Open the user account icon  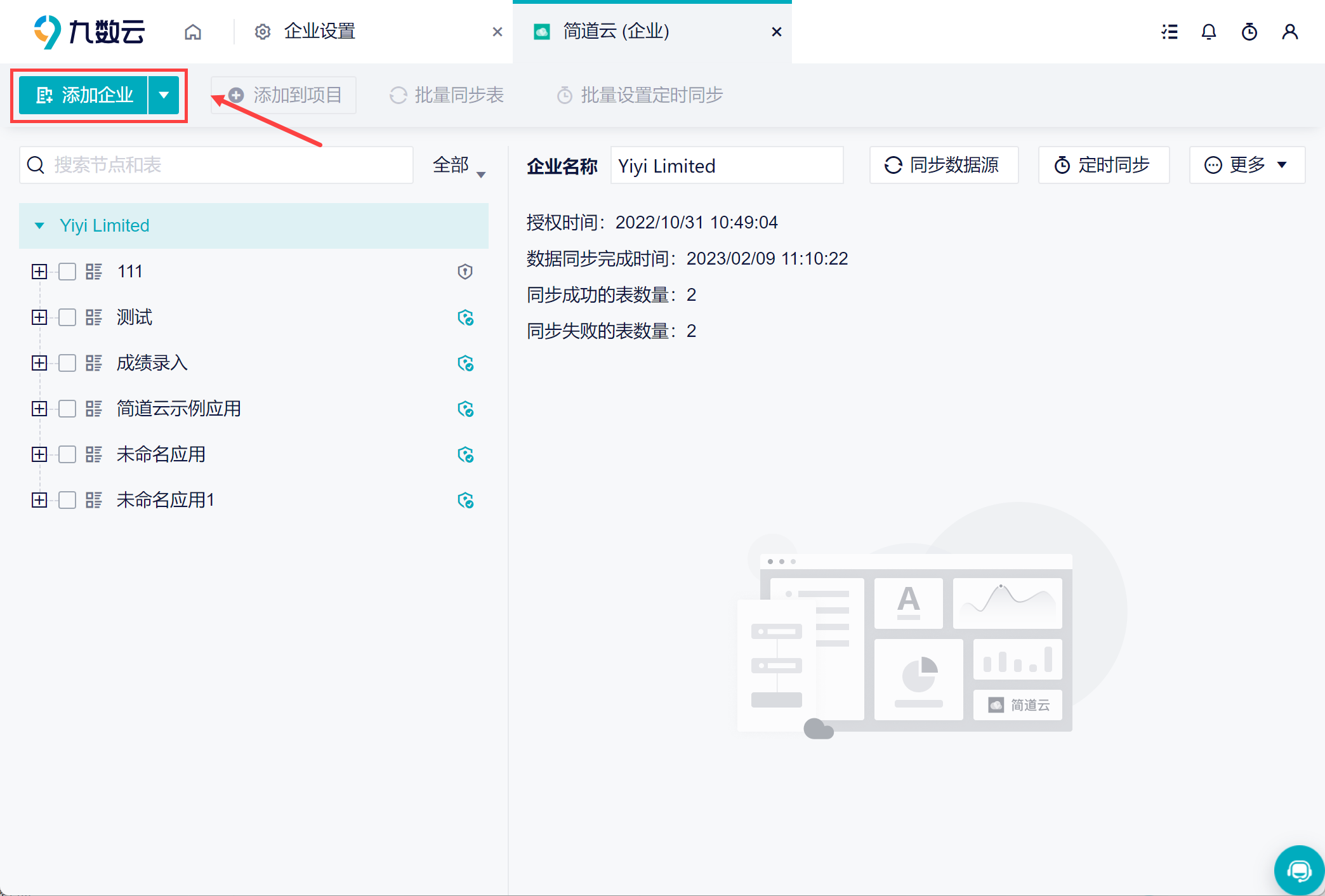[x=1289, y=32]
